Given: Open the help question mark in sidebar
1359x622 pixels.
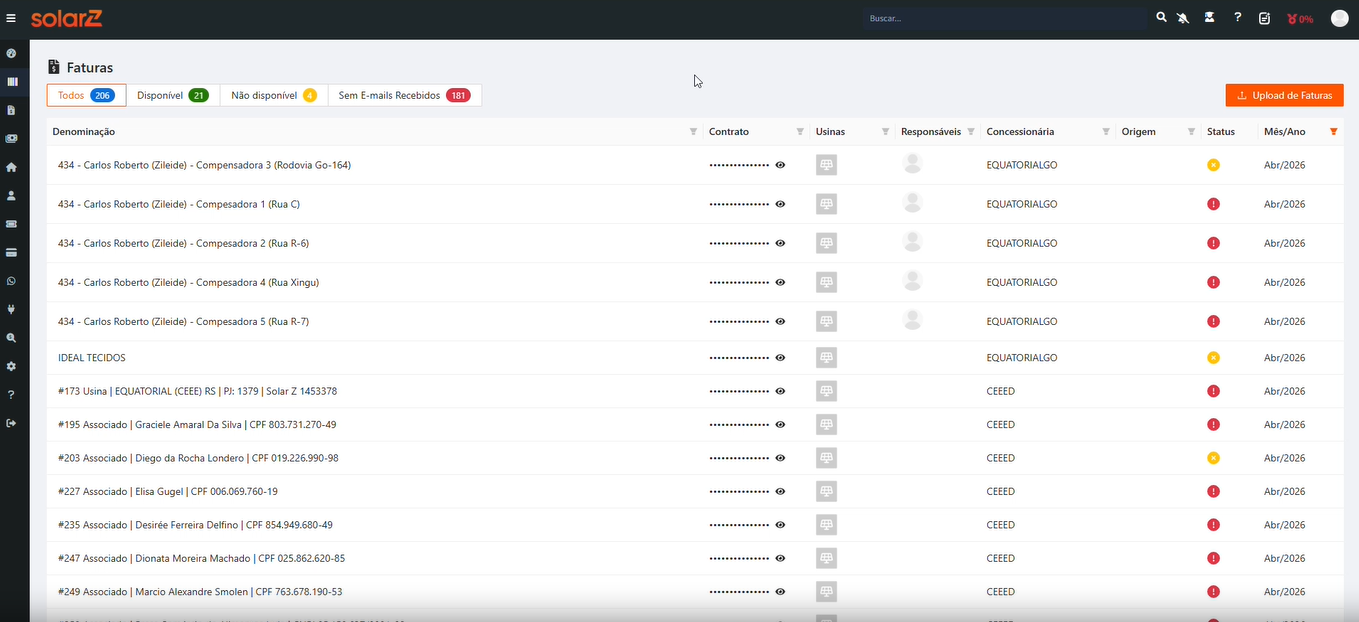Looking at the screenshot, I should (x=11, y=395).
